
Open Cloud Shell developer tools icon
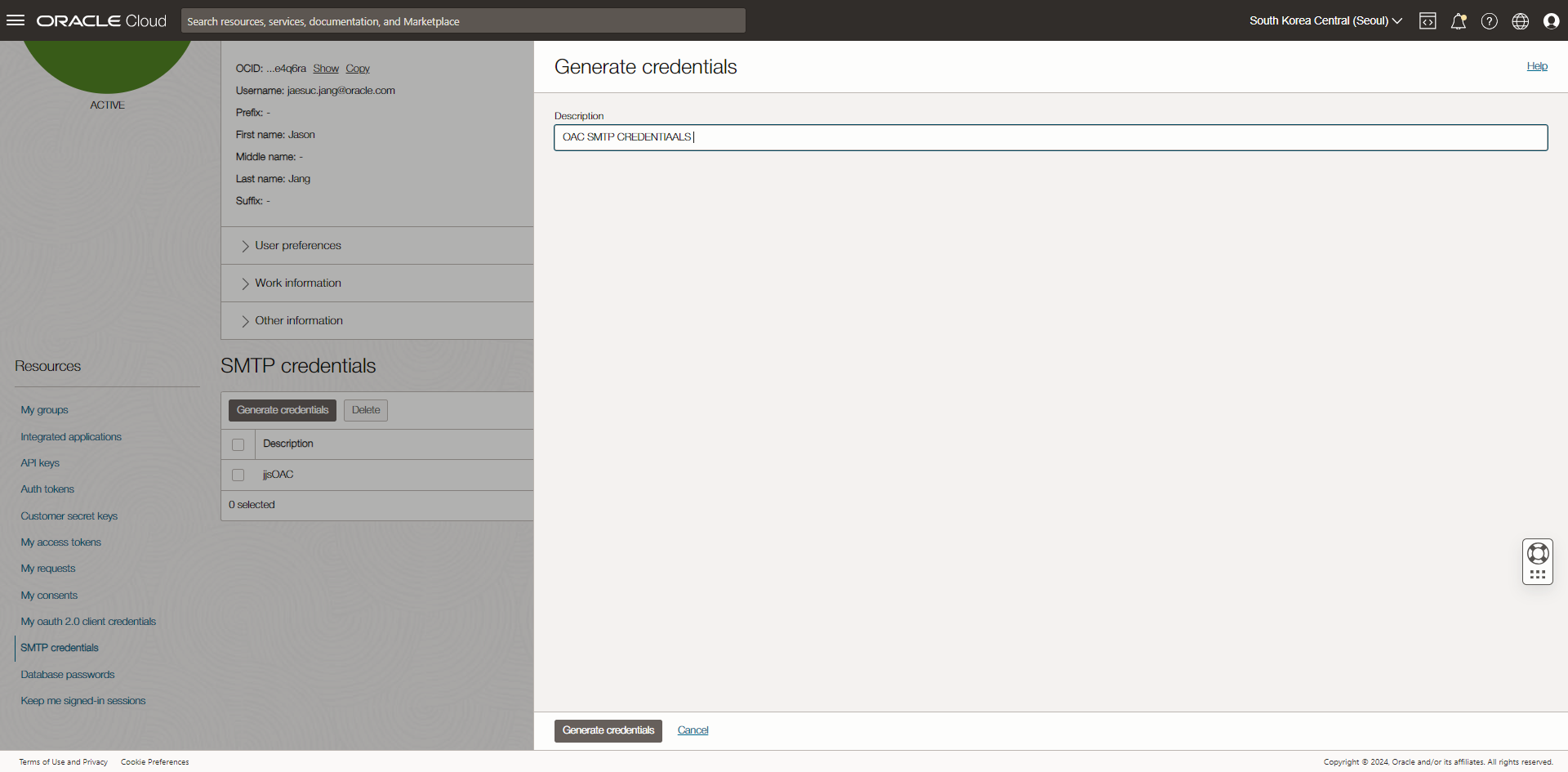[1428, 21]
